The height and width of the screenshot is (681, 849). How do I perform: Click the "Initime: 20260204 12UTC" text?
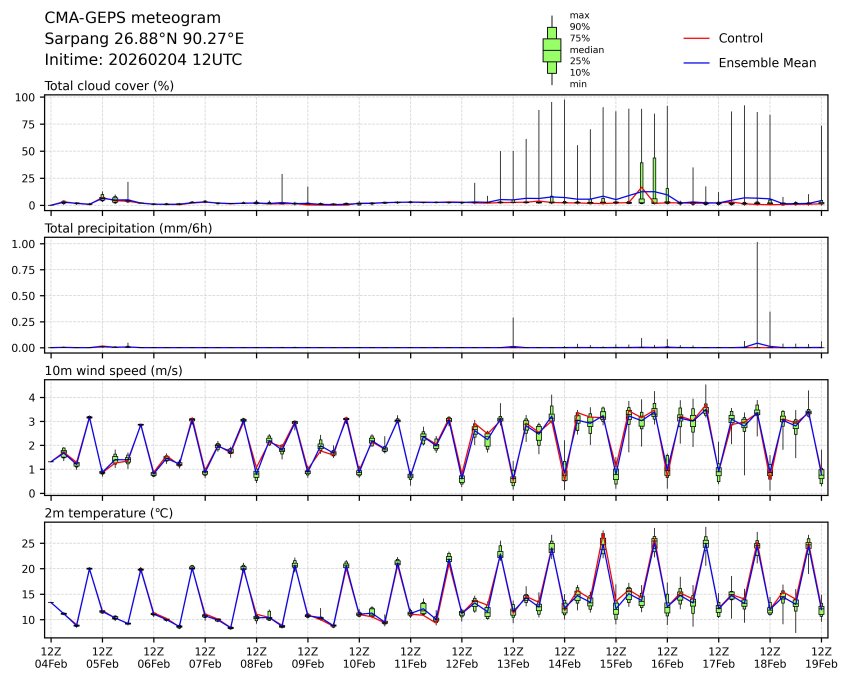coord(143,60)
